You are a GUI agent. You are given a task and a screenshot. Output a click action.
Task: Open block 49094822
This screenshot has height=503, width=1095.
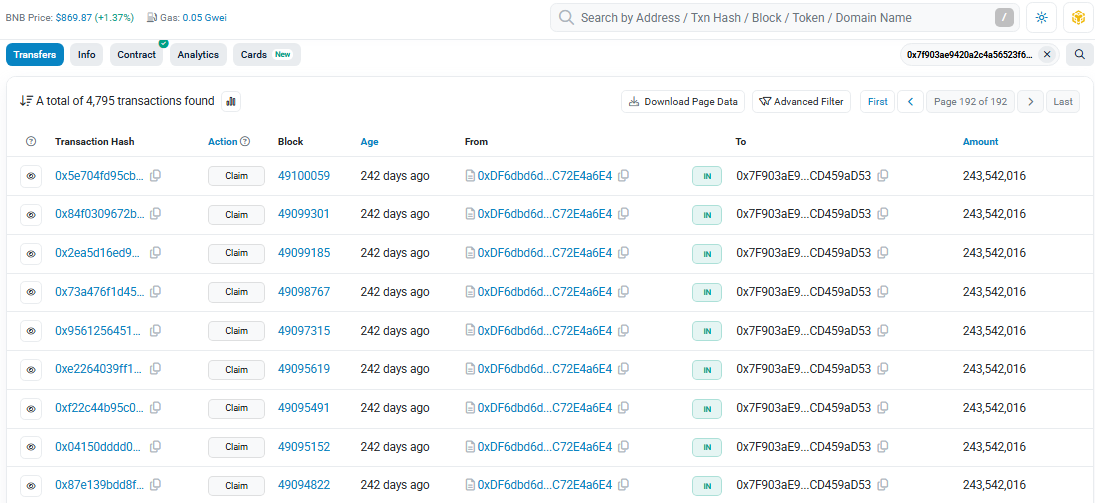pos(304,485)
